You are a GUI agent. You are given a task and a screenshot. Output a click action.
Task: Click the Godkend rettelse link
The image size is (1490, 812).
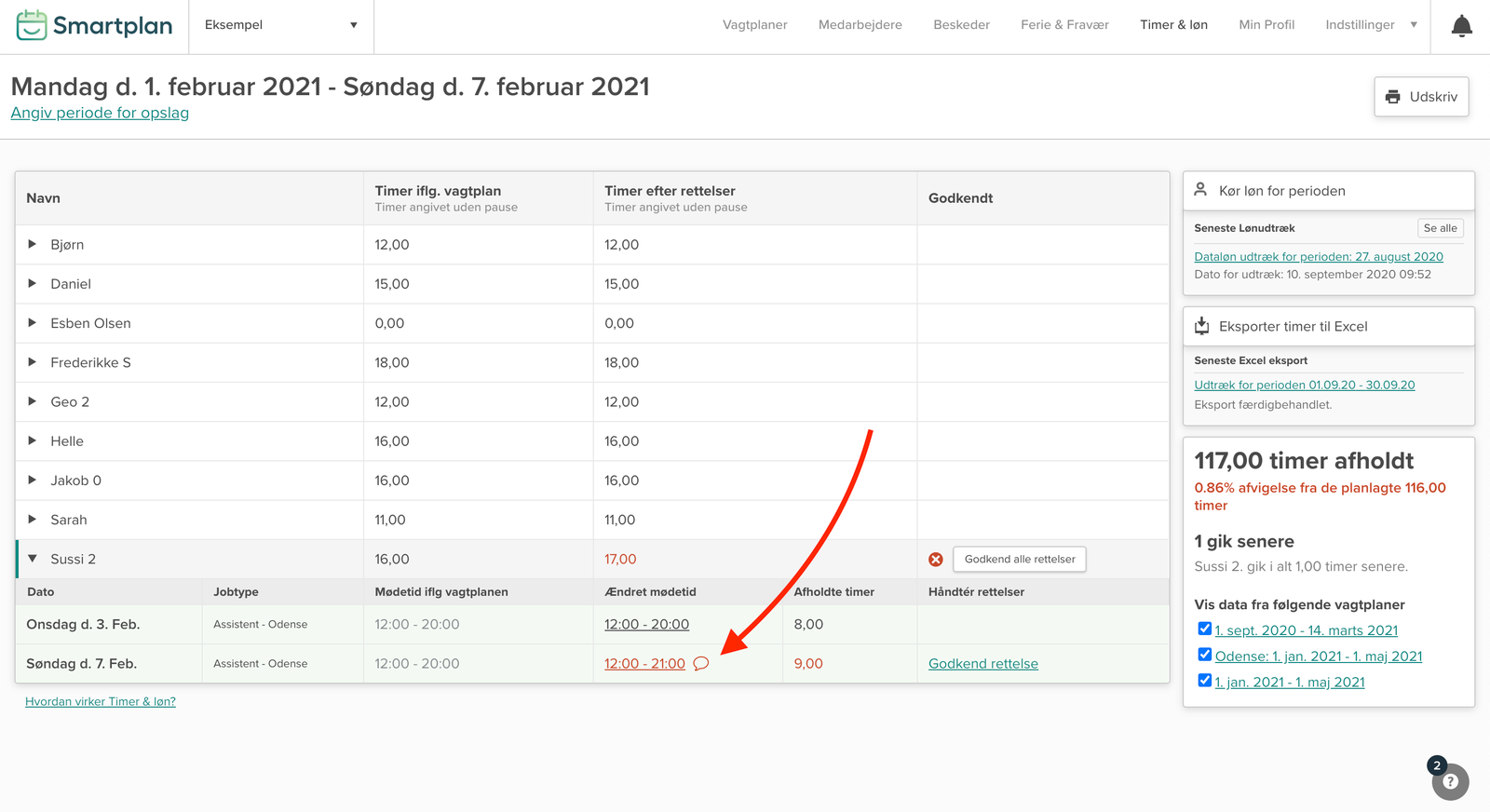tap(982, 664)
